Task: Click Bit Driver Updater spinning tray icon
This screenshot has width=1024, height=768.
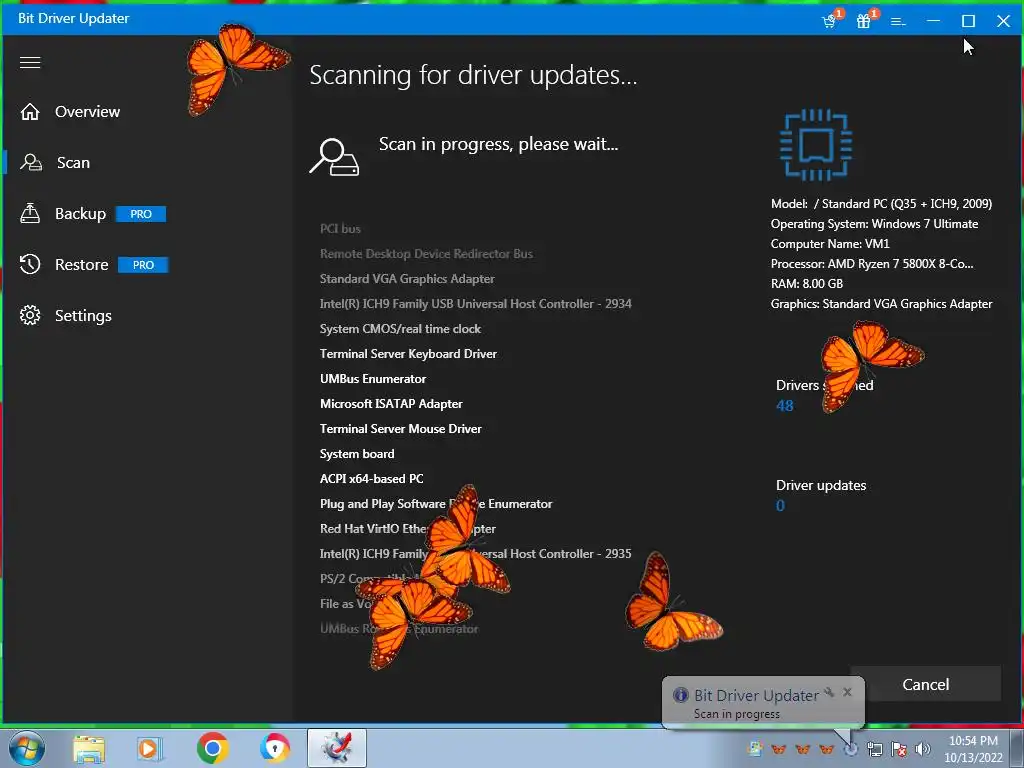Action: point(850,749)
